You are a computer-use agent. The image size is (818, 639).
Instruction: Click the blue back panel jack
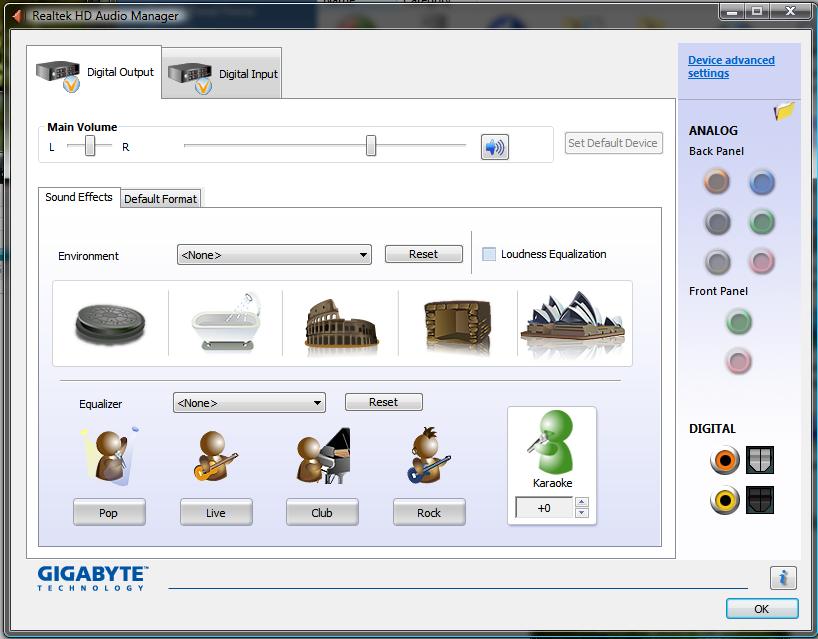(x=762, y=182)
